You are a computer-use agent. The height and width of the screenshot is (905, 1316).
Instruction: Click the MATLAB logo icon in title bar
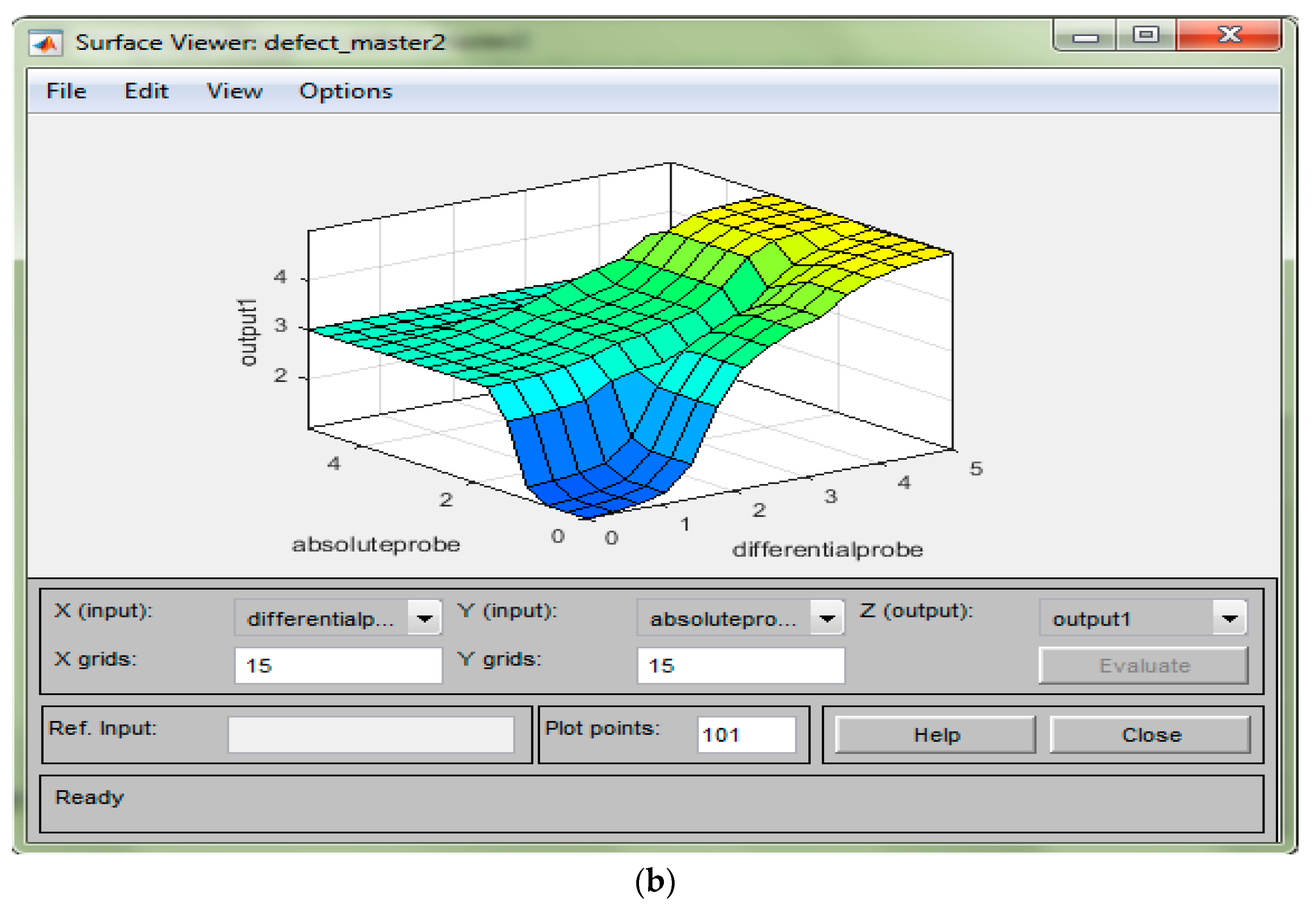point(46,44)
